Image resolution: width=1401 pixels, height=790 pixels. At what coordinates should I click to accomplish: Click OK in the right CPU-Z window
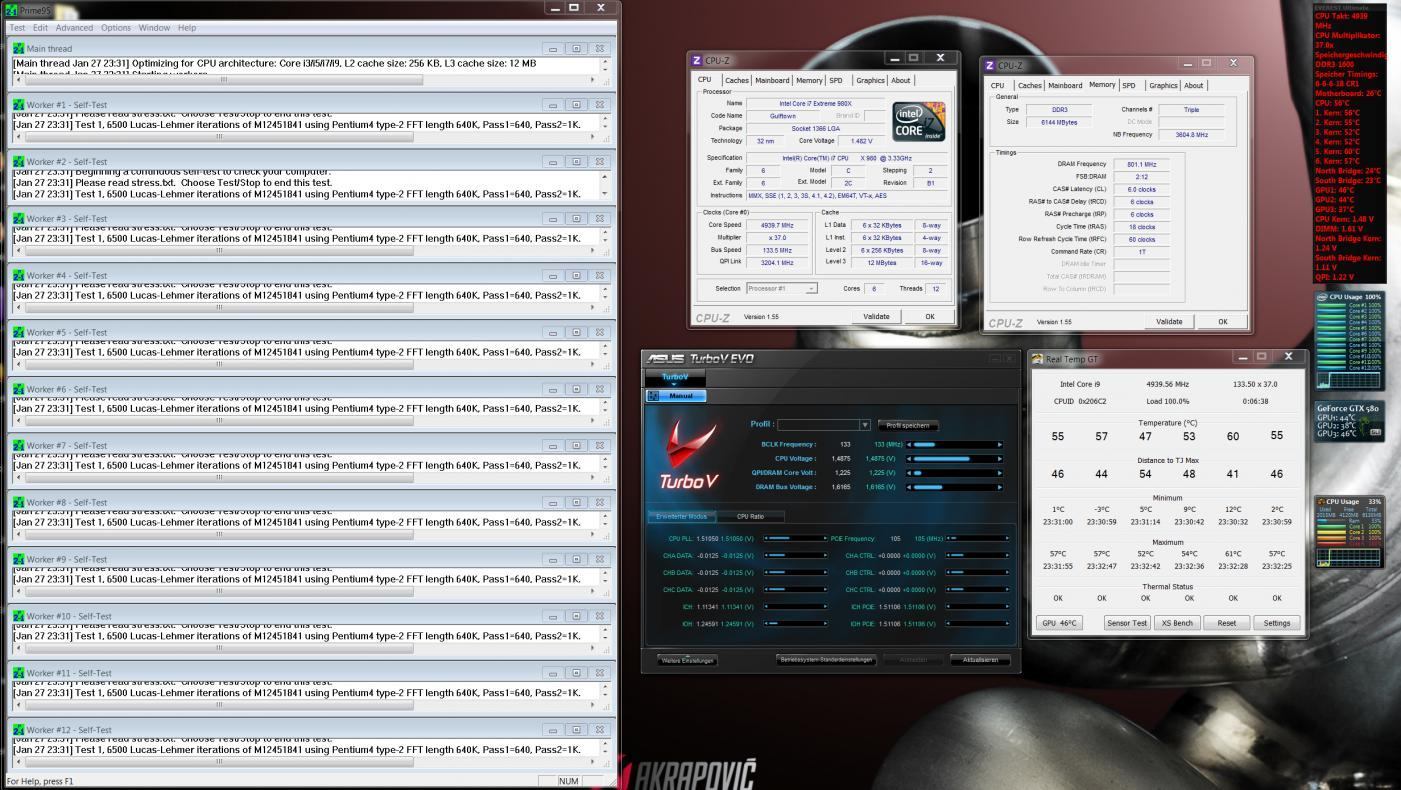point(1223,321)
